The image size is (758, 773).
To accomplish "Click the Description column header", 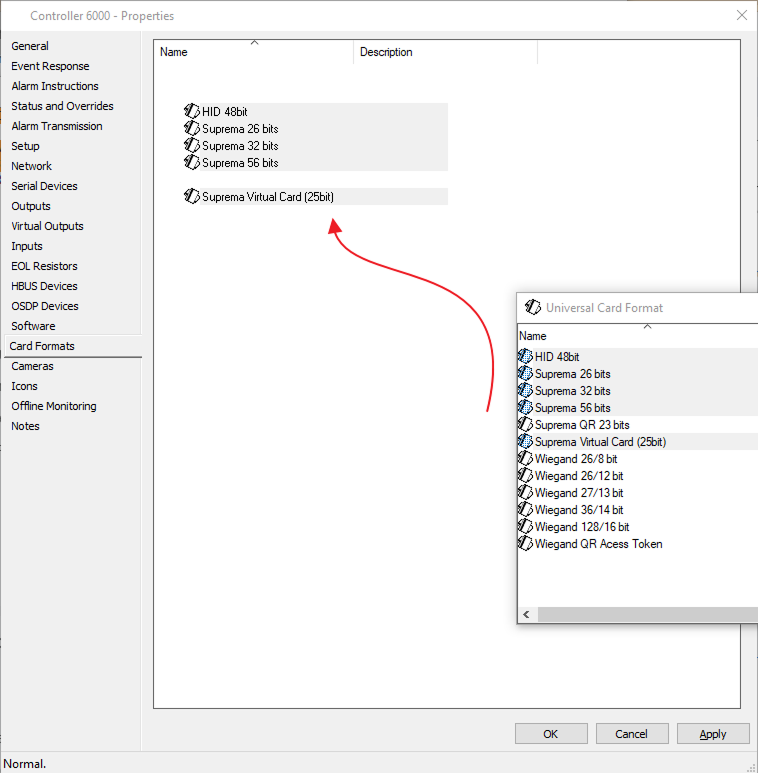I will click(x=445, y=52).
